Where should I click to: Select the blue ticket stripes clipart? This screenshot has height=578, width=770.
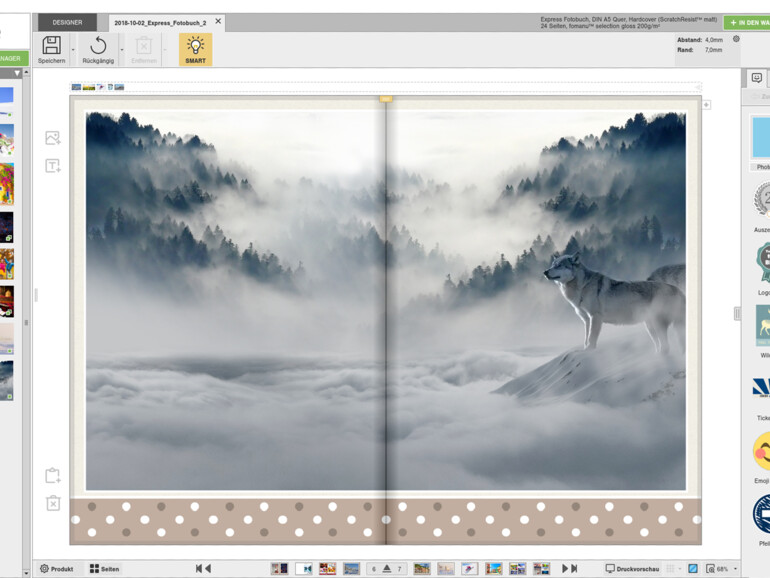tap(762, 387)
